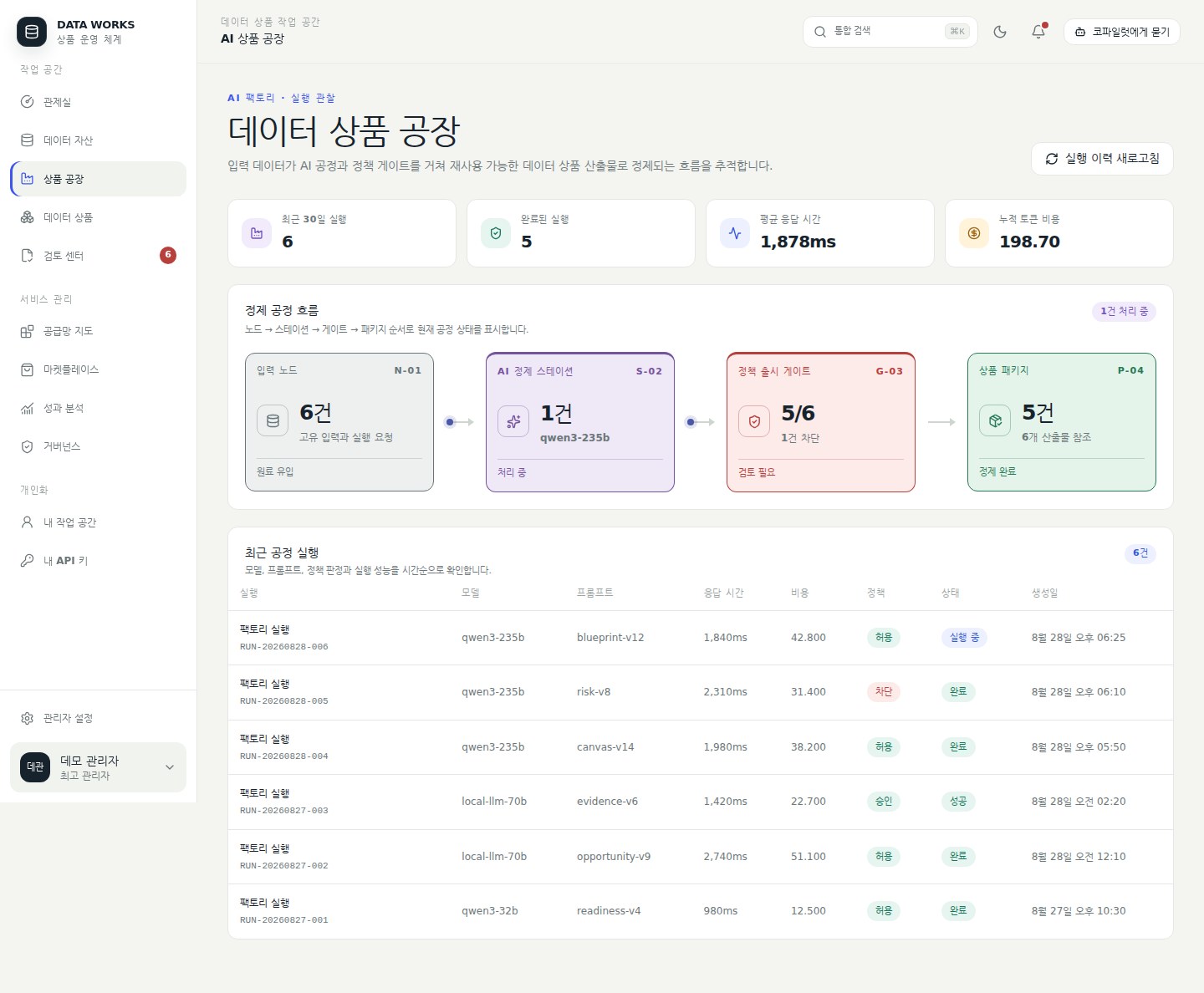The height and width of the screenshot is (993, 1204).
Task: Click the package icon in 상품 패키지 card
Action: click(x=995, y=420)
